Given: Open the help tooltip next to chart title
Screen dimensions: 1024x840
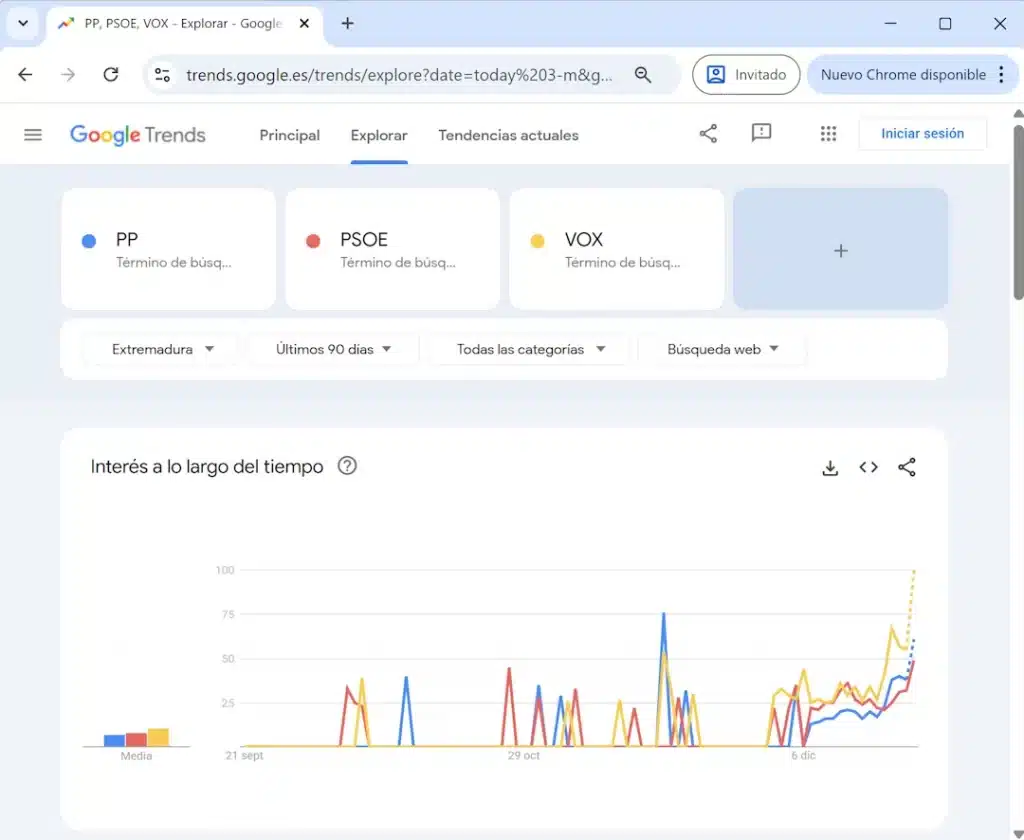Looking at the screenshot, I should pyautogui.click(x=347, y=465).
